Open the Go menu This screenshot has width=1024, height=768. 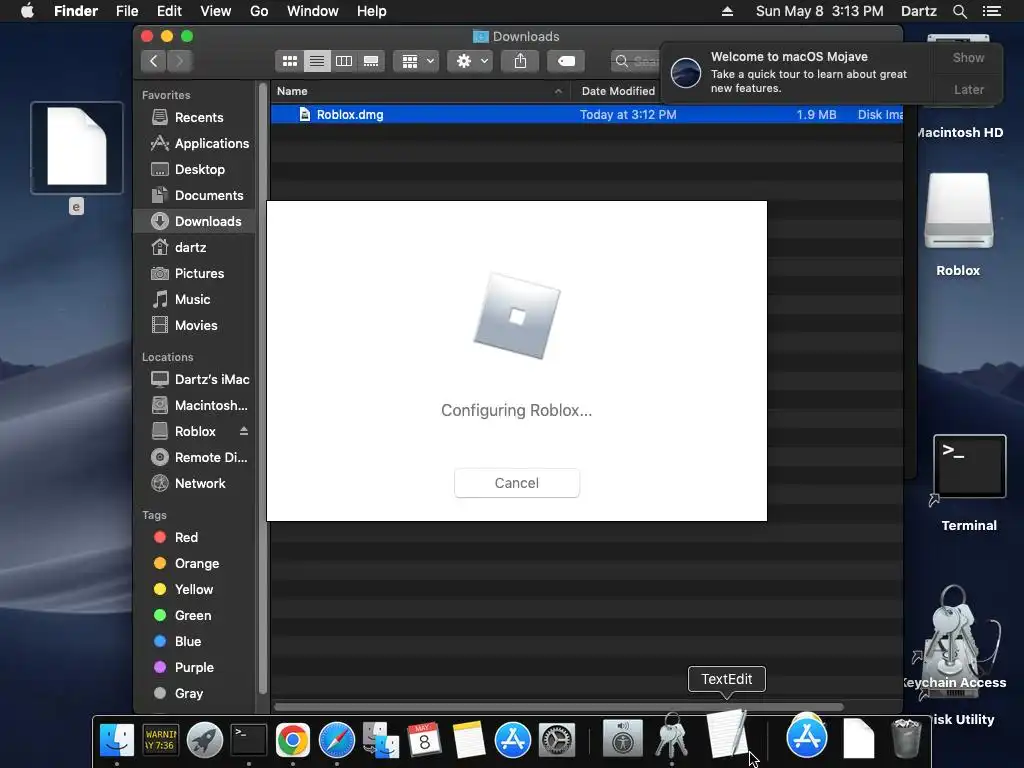click(259, 11)
